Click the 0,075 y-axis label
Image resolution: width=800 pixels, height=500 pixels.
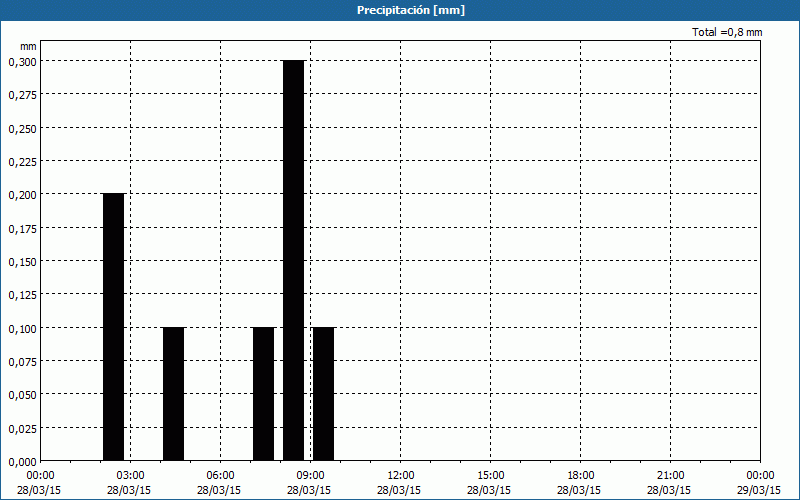coord(22,361)
